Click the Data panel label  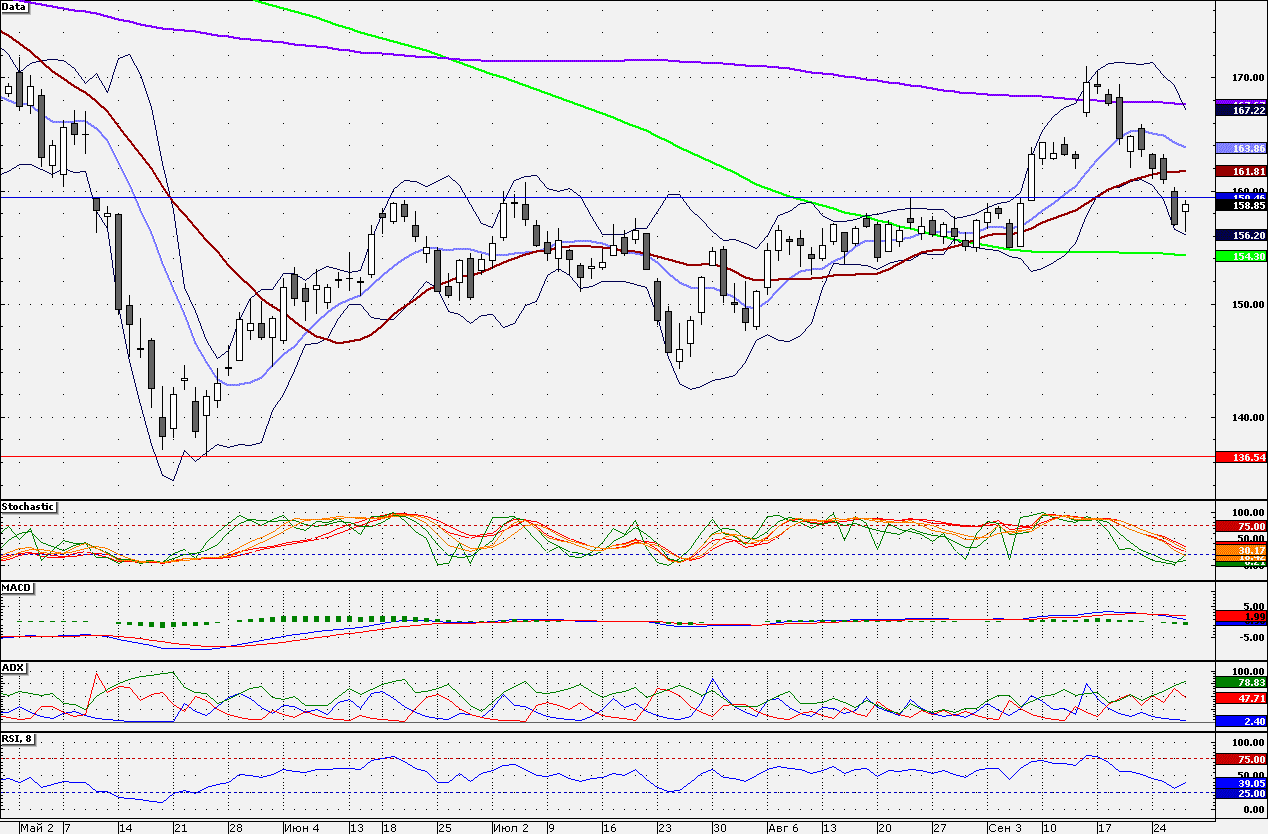click(15, 7)
